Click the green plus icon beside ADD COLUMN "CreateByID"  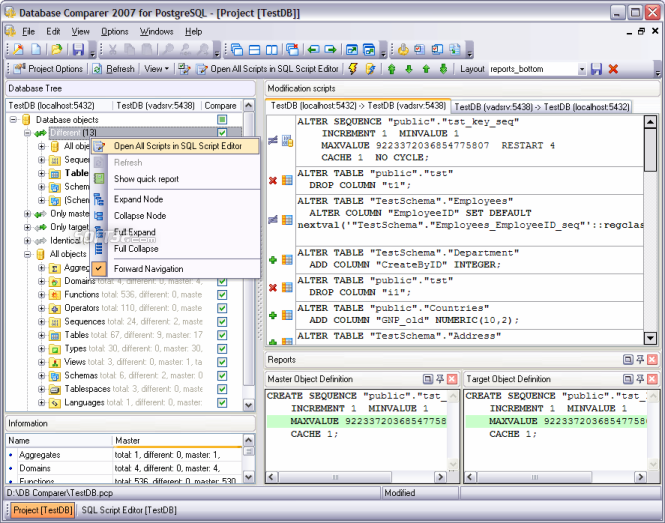[273, 260]
